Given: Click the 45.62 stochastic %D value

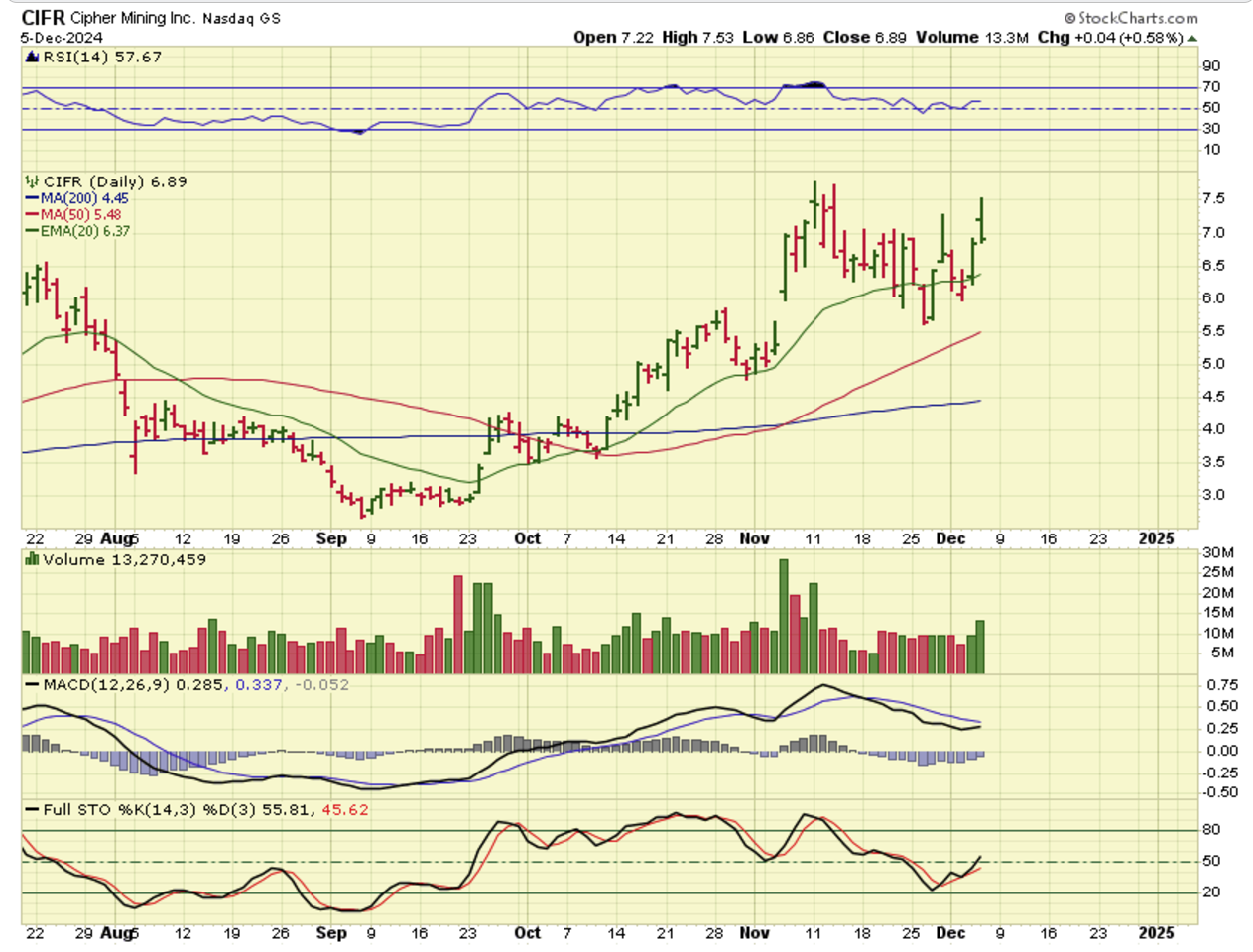Looking at the screenshot, I should [345, 809].
